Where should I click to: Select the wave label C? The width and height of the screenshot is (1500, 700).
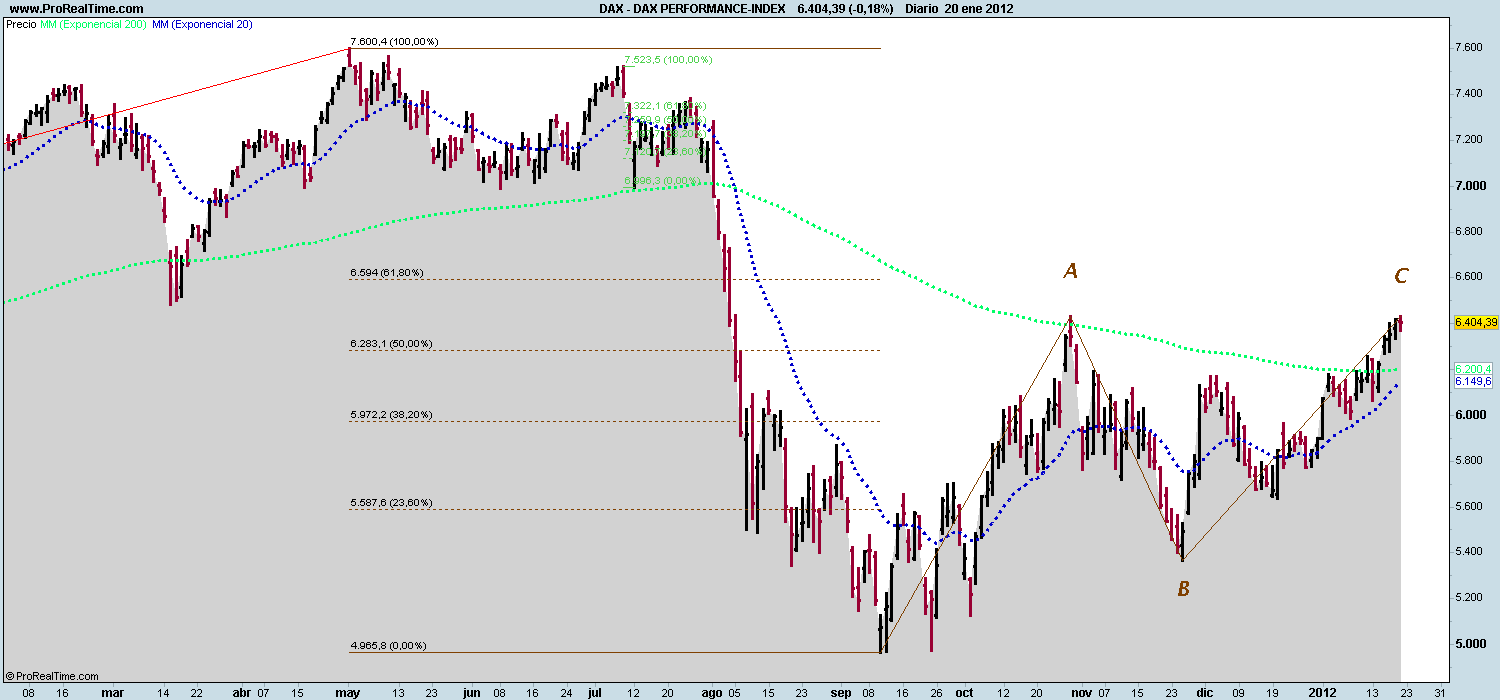click(1402, 276)
